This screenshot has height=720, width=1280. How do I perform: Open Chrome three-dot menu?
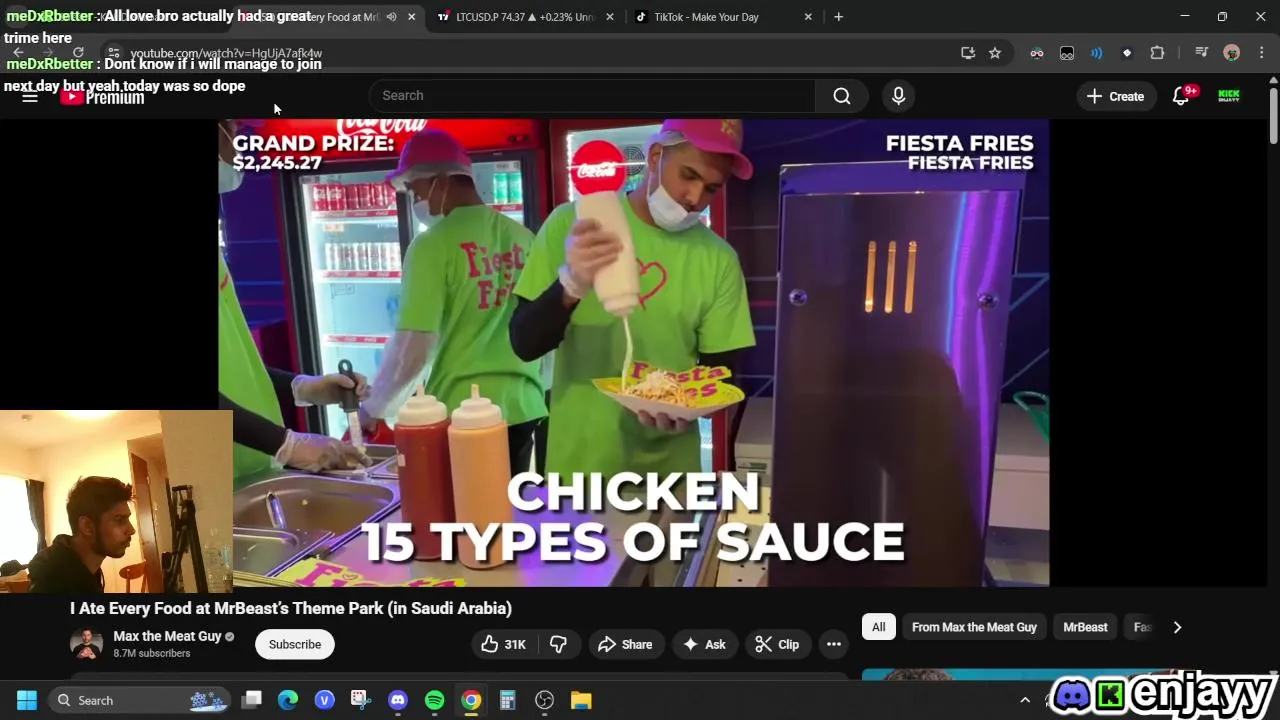(x=1262, y=53)
